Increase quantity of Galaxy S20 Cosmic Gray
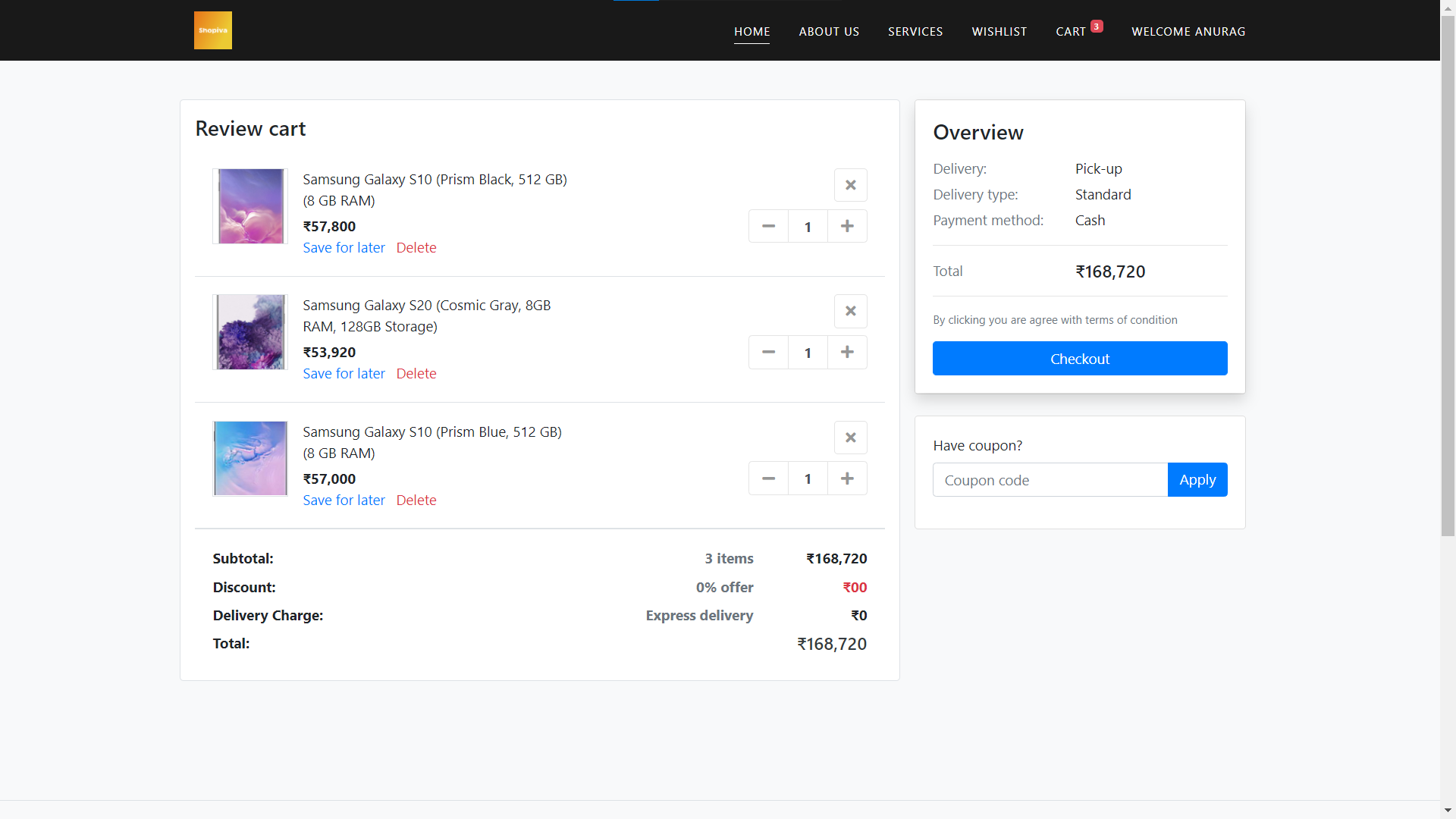 coord(847,352)
